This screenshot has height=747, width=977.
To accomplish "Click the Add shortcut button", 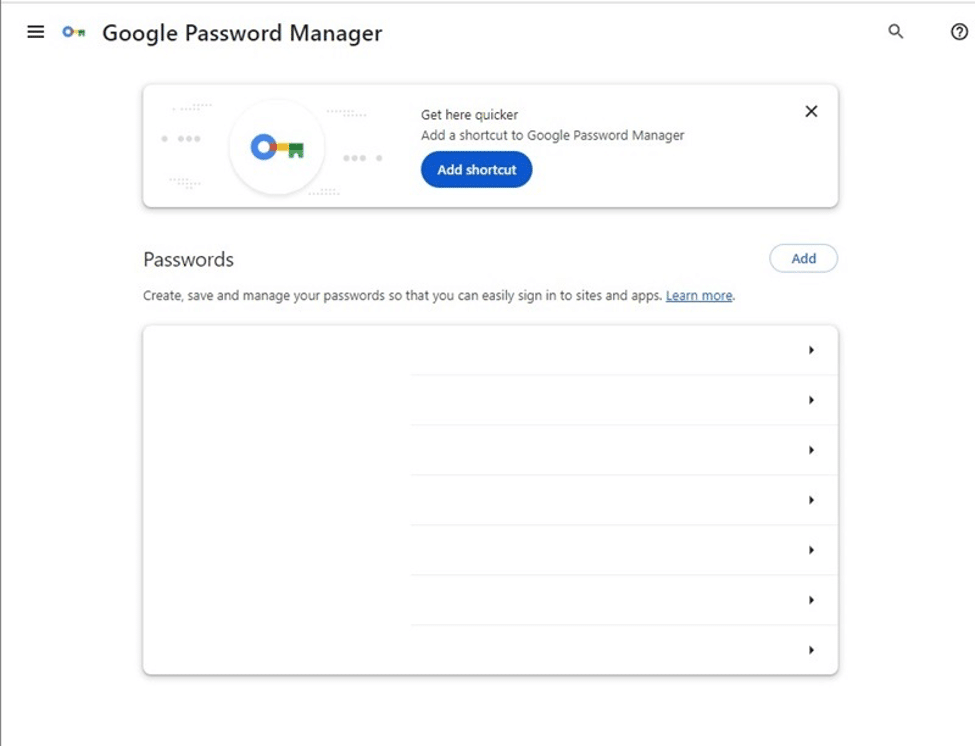I will [x=476, y=169].
